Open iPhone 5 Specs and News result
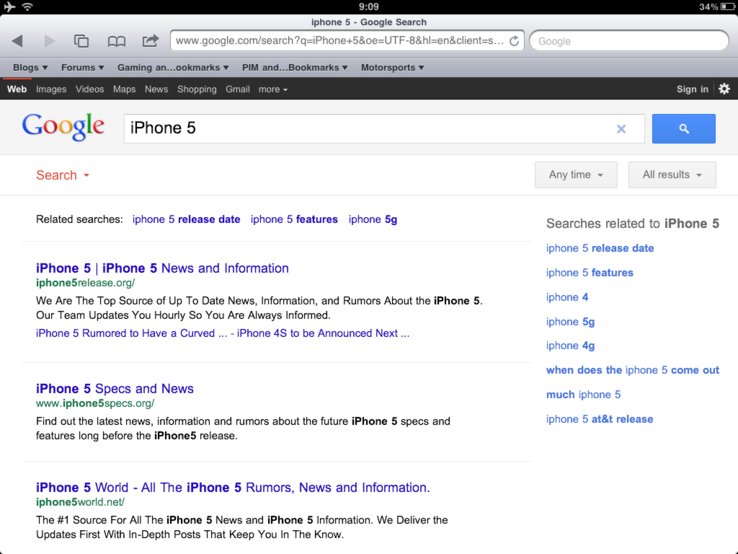 coord(115,389)
